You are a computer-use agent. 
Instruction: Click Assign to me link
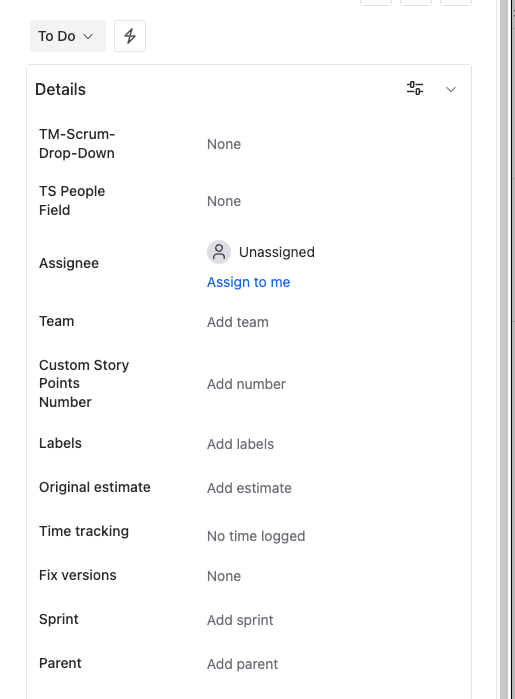(248, 282)
